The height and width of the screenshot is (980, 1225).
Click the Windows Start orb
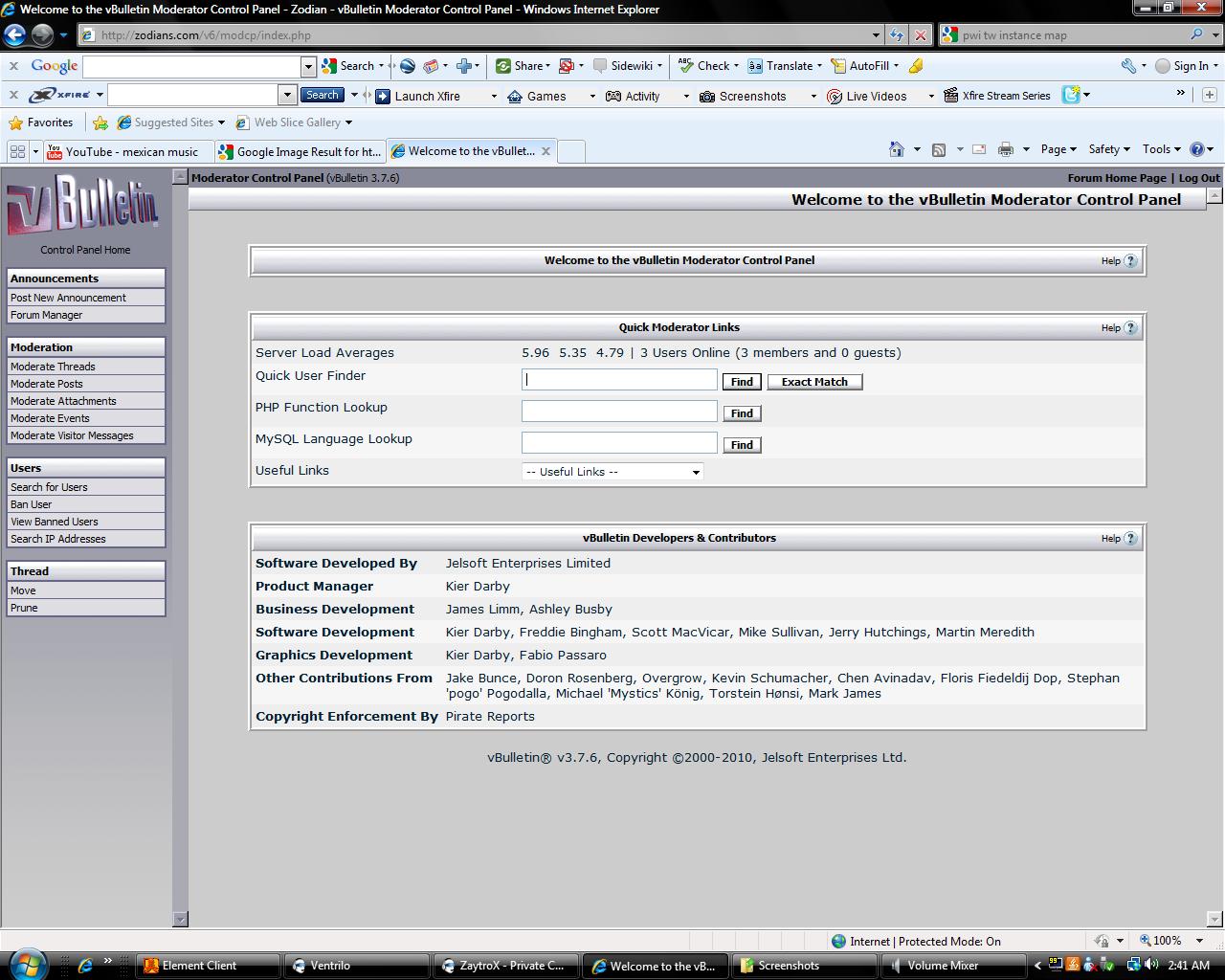(x=26, y=964)
